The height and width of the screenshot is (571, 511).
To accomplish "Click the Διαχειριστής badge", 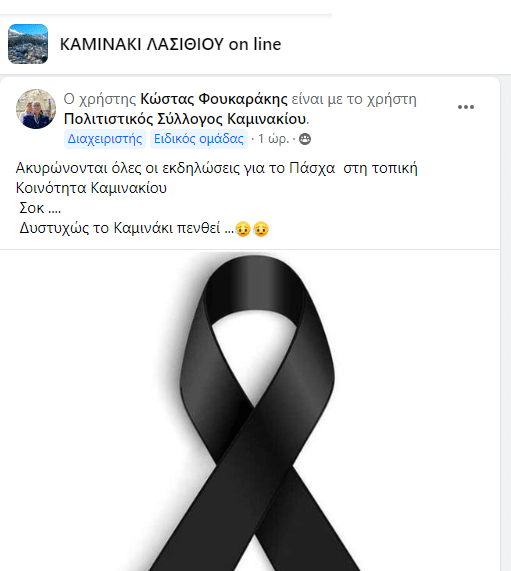I will coord(105,139).
